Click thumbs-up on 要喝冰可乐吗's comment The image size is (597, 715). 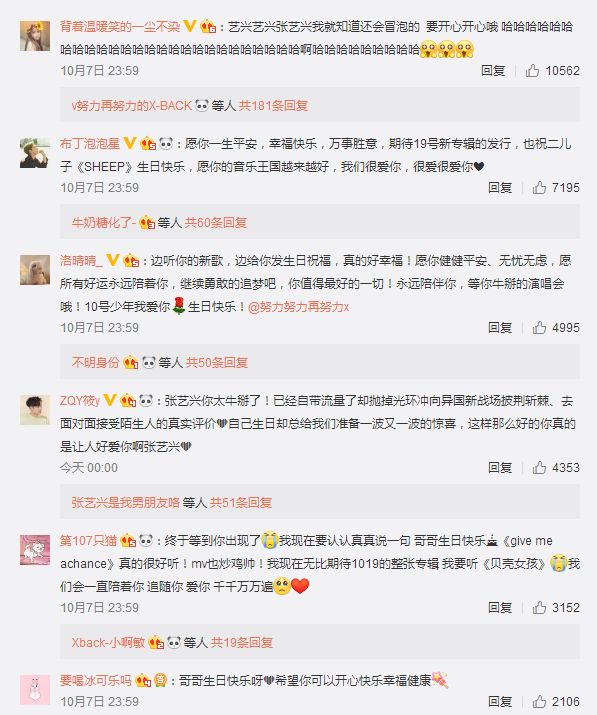(x=539, y=701)
